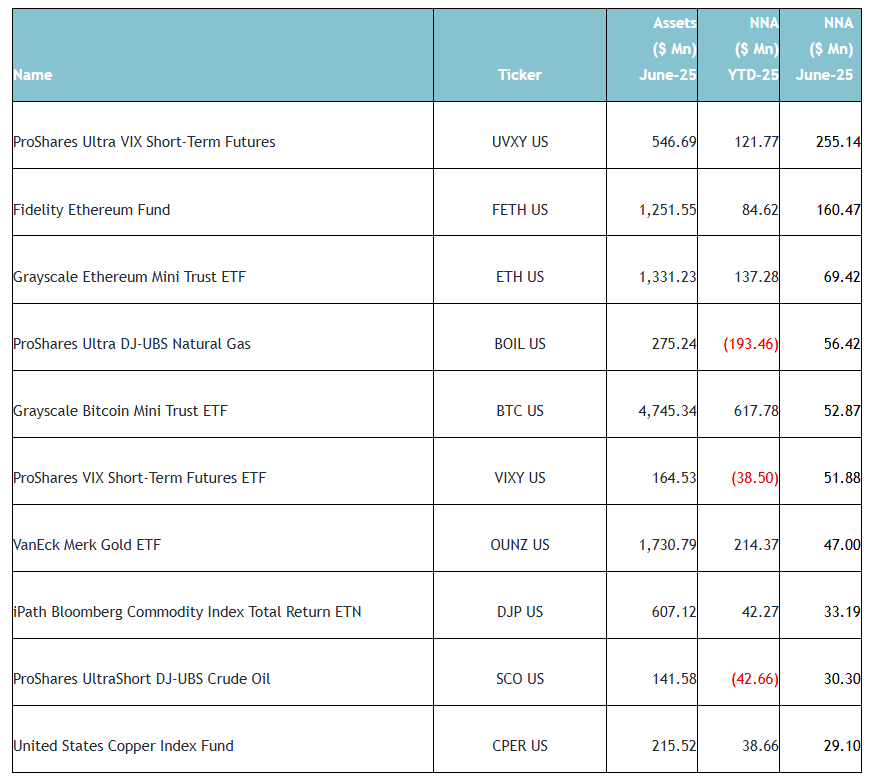This screenshot has height=781, width=878.
Task: Select the Assets June-25 column header
Action: [668, 49]
